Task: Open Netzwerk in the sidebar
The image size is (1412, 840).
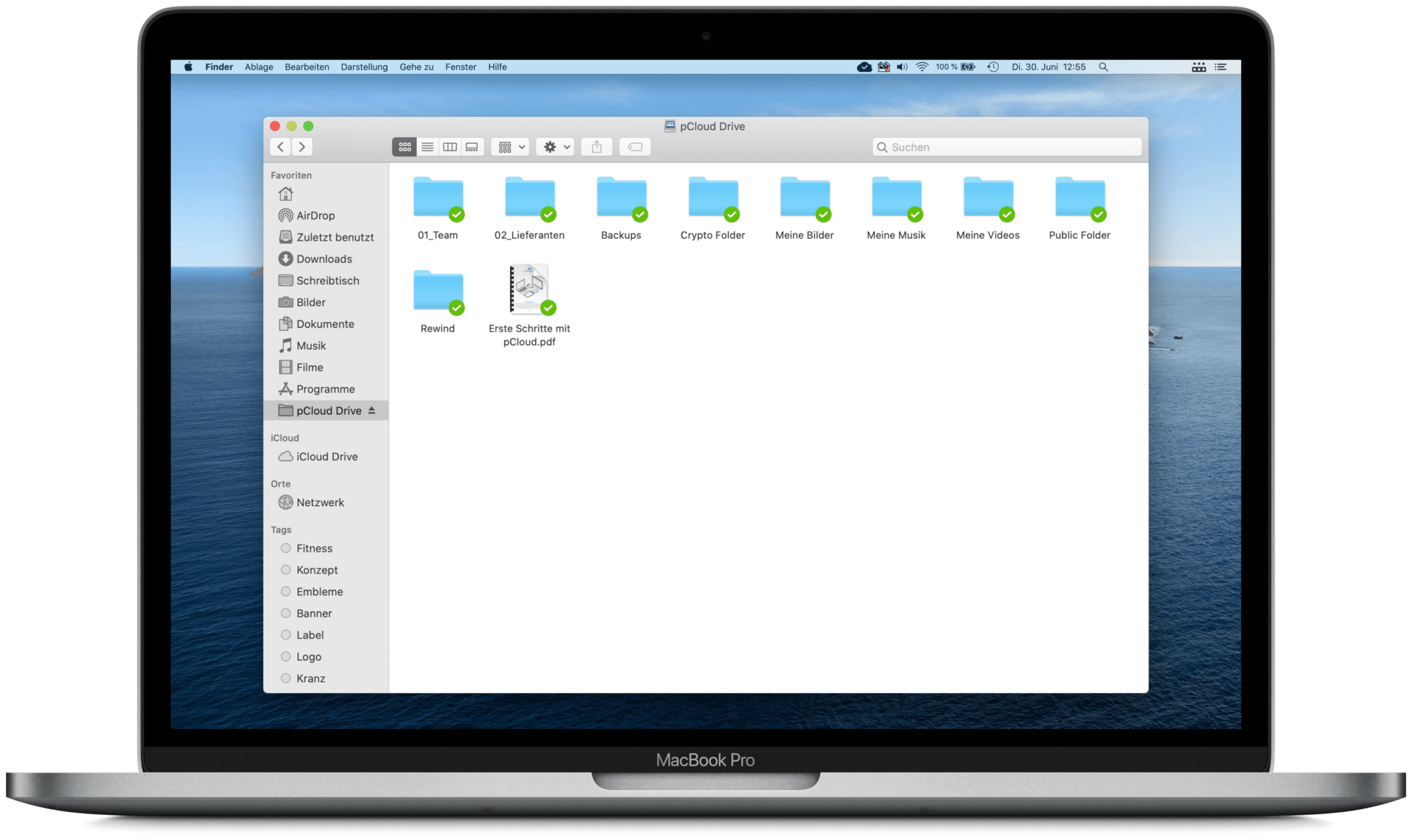Action: pyautogui.click(x=326, y=502)
